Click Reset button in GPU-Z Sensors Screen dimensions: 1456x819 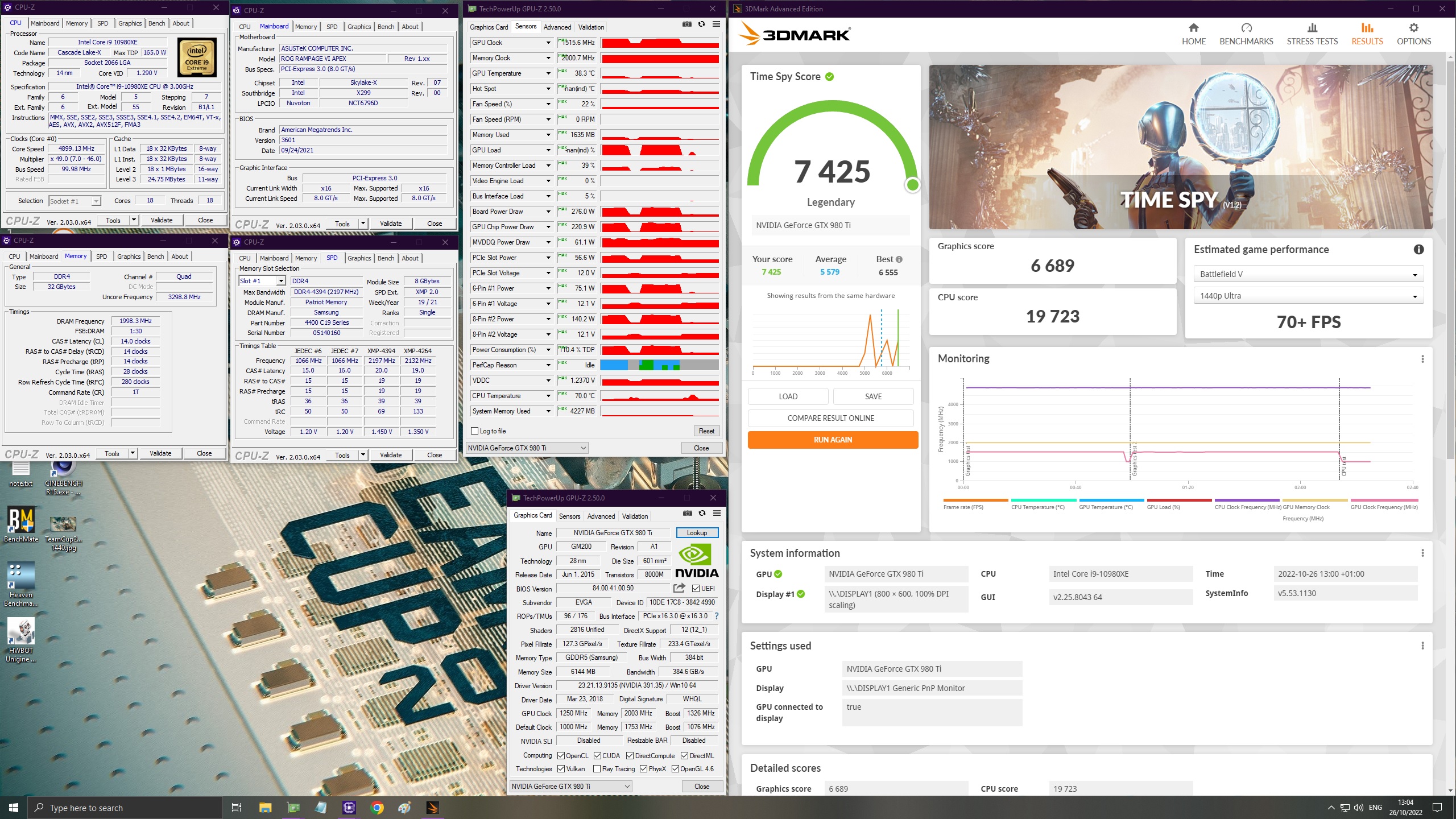[706, 431]
